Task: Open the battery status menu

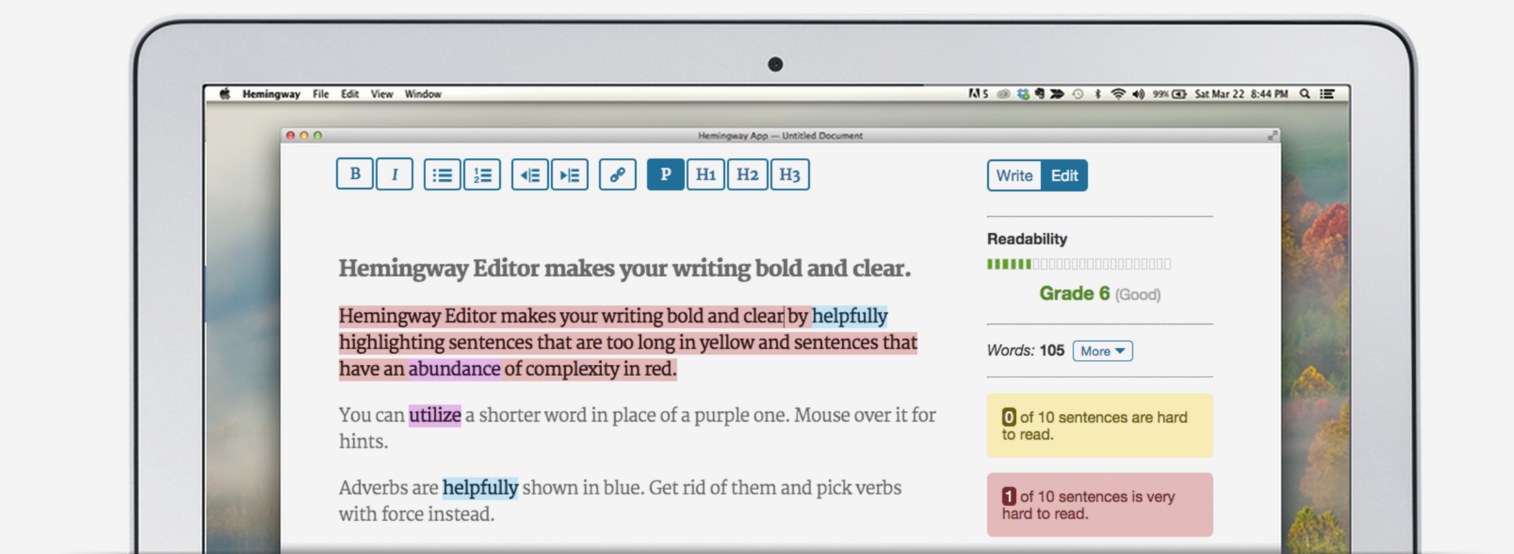Action: tap(1170, 94)
